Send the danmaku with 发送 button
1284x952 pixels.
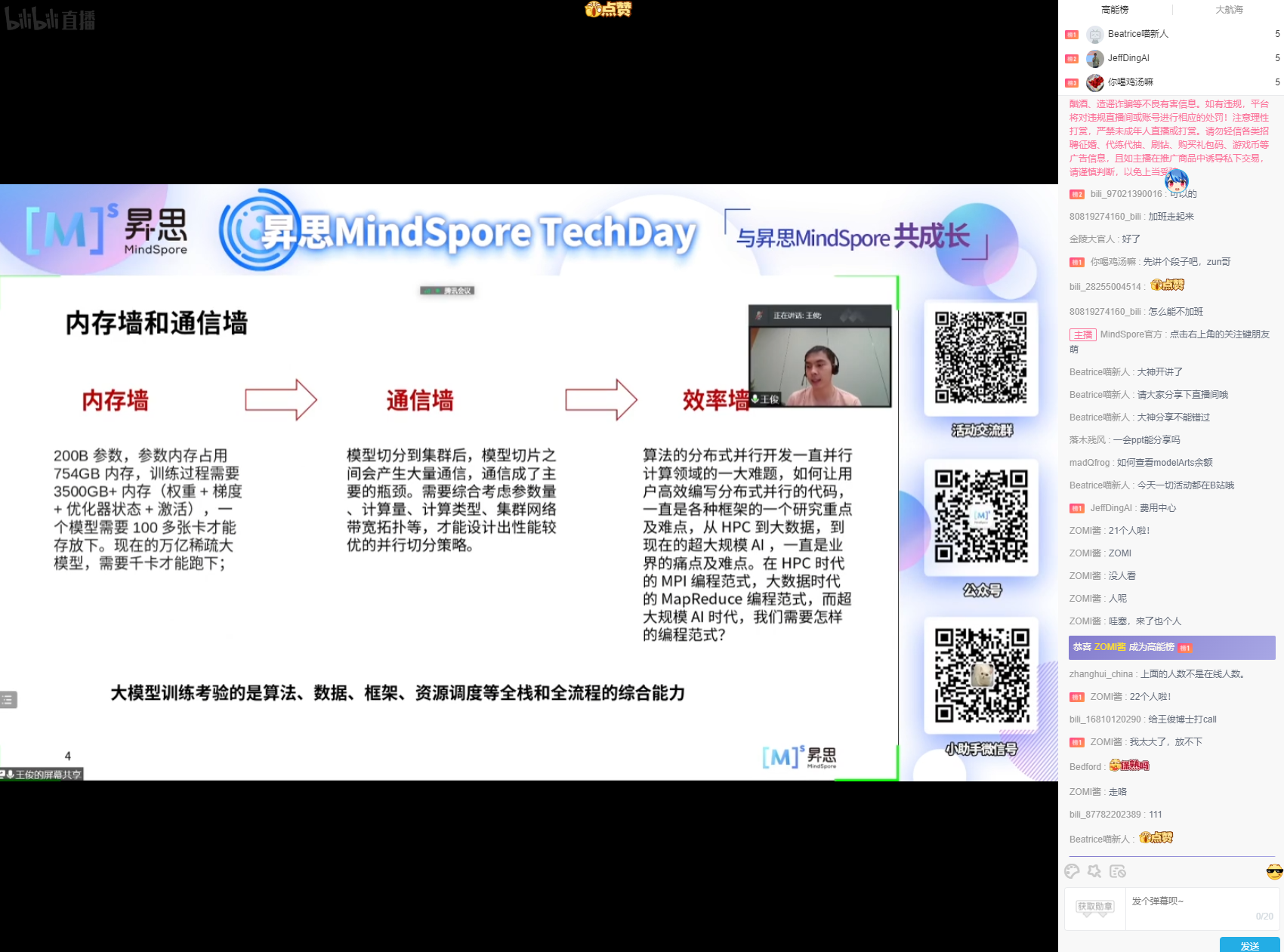click(1249, 945)
